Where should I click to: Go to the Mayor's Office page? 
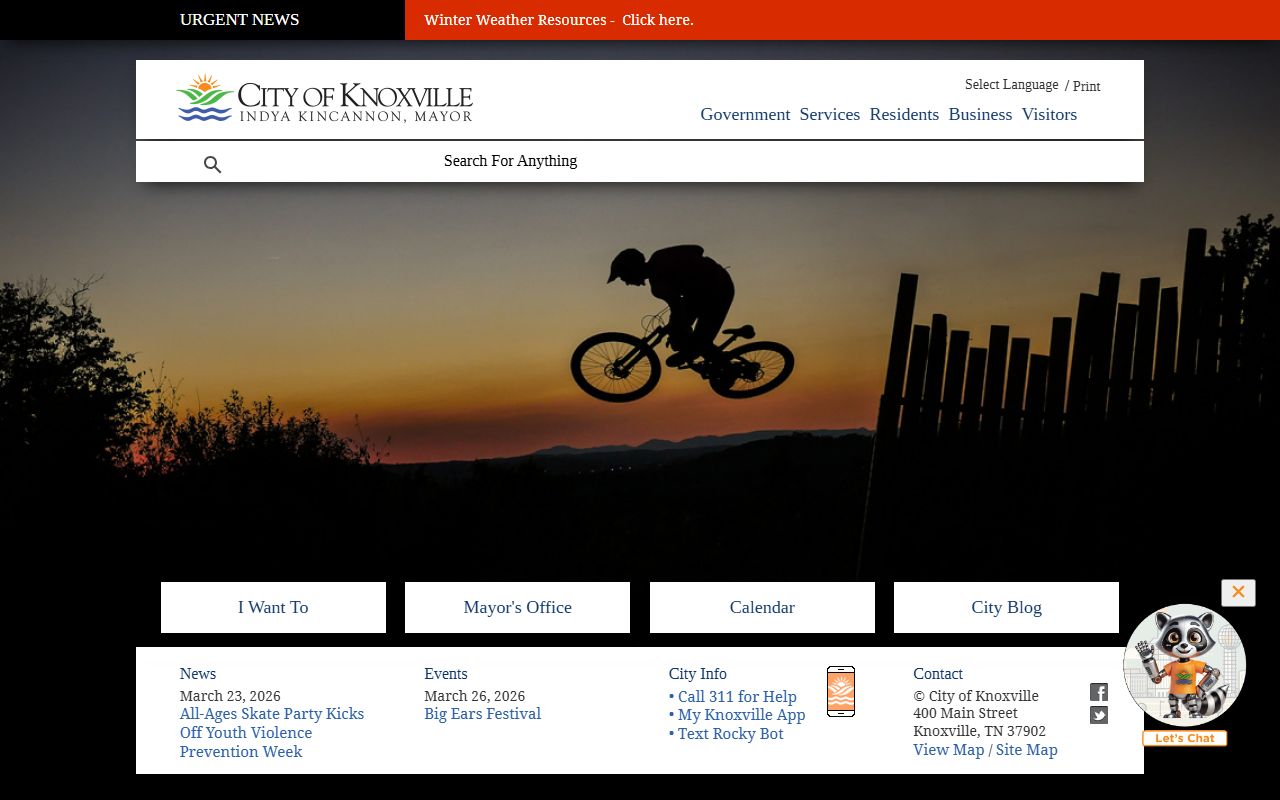coord(517,607)
